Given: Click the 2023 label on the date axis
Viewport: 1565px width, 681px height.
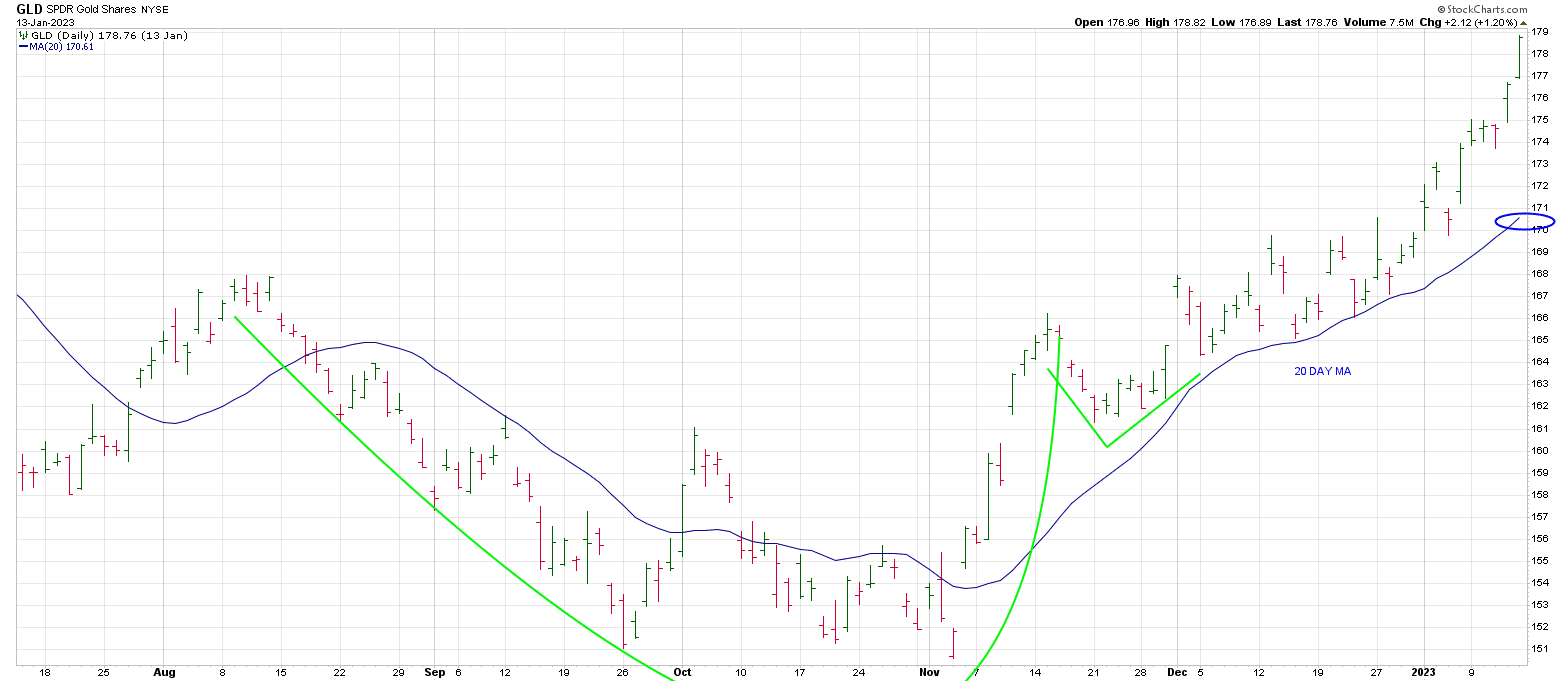Looking at the screenshot, I should pos(1424,673).
